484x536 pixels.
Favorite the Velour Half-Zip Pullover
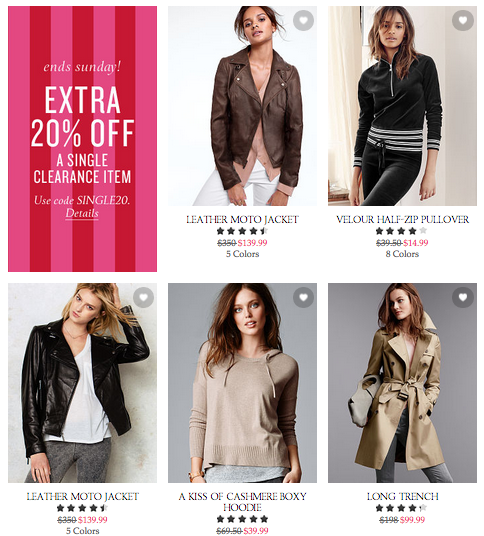[463, 21]
